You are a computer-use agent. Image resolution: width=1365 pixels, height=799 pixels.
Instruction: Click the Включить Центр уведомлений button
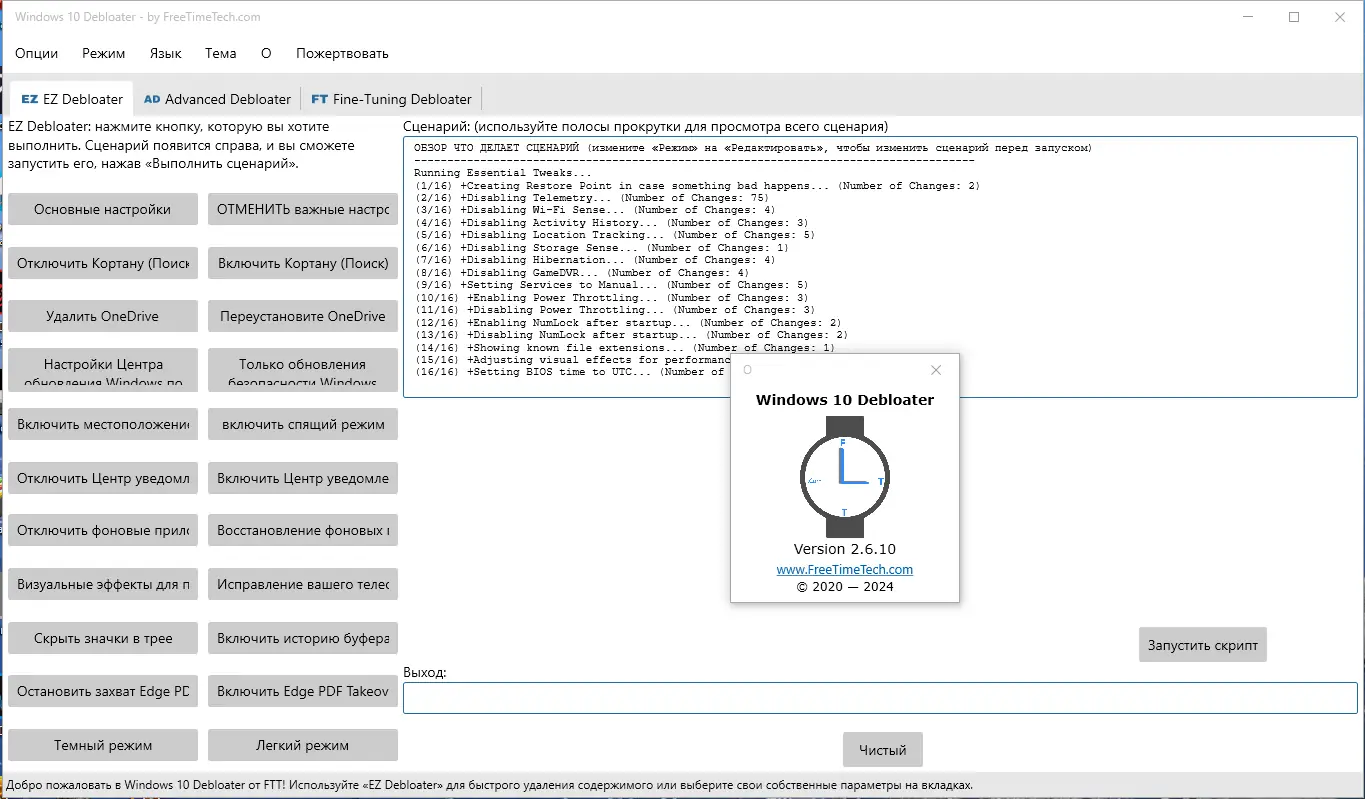[x=303, y=478]
